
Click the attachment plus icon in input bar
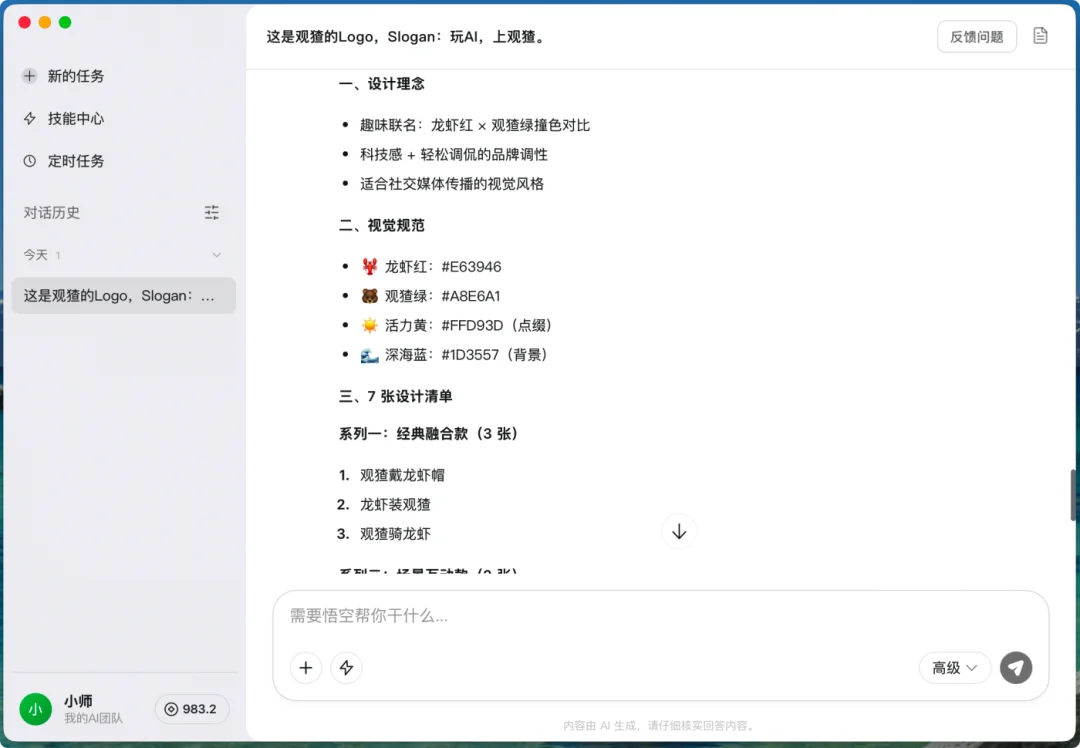click(x=306, y=668)
